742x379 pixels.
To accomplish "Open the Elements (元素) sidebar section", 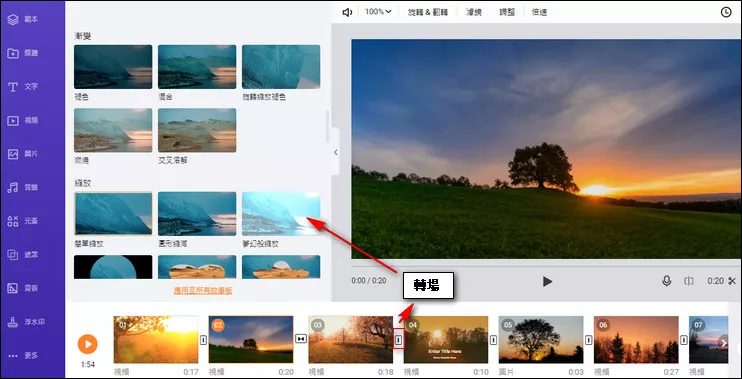I will (22, 221).
